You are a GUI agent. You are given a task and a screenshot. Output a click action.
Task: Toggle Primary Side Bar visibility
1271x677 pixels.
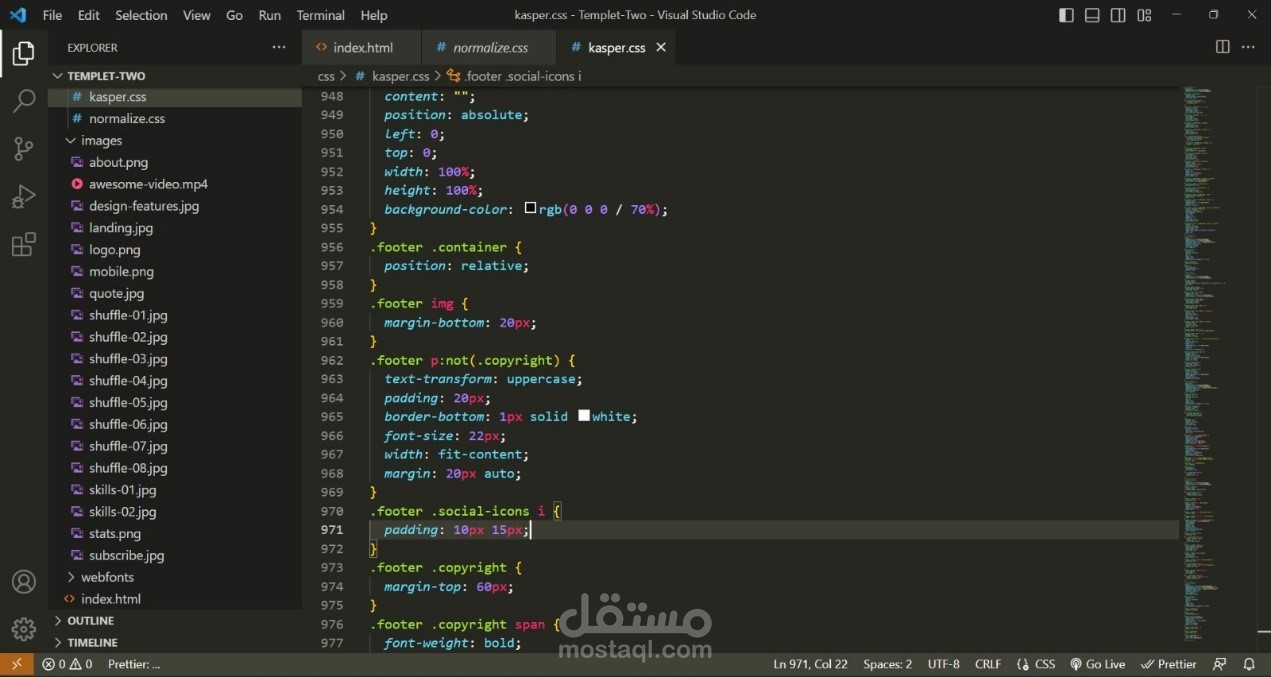(1066, 15)
